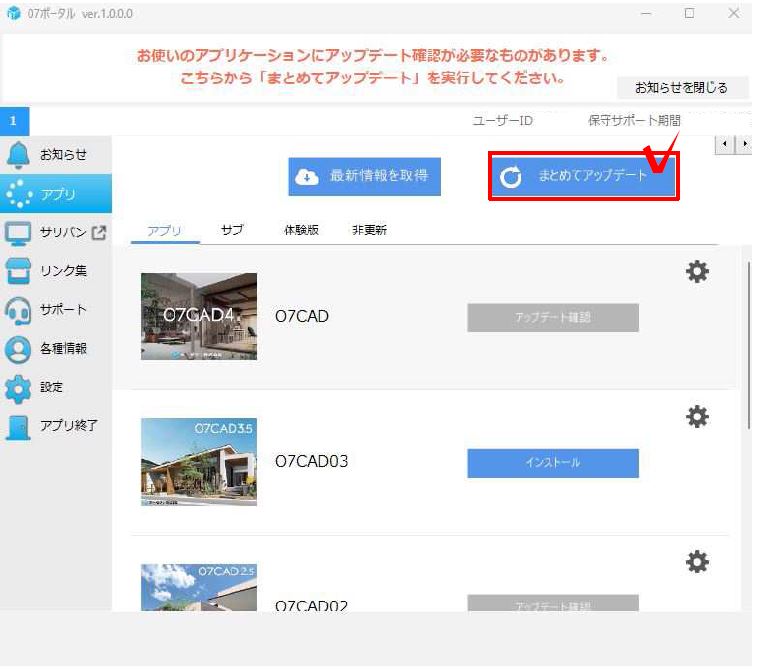Open the サポート headset icon
Screen dimensions: 757x669
[x=18, y=310]
